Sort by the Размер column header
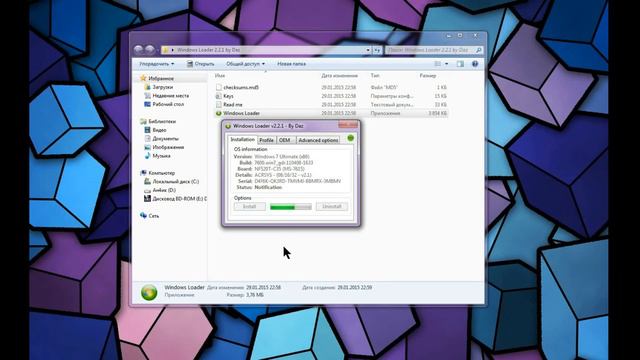The height and width of the screenshot is (360, 640). point(427,76)
